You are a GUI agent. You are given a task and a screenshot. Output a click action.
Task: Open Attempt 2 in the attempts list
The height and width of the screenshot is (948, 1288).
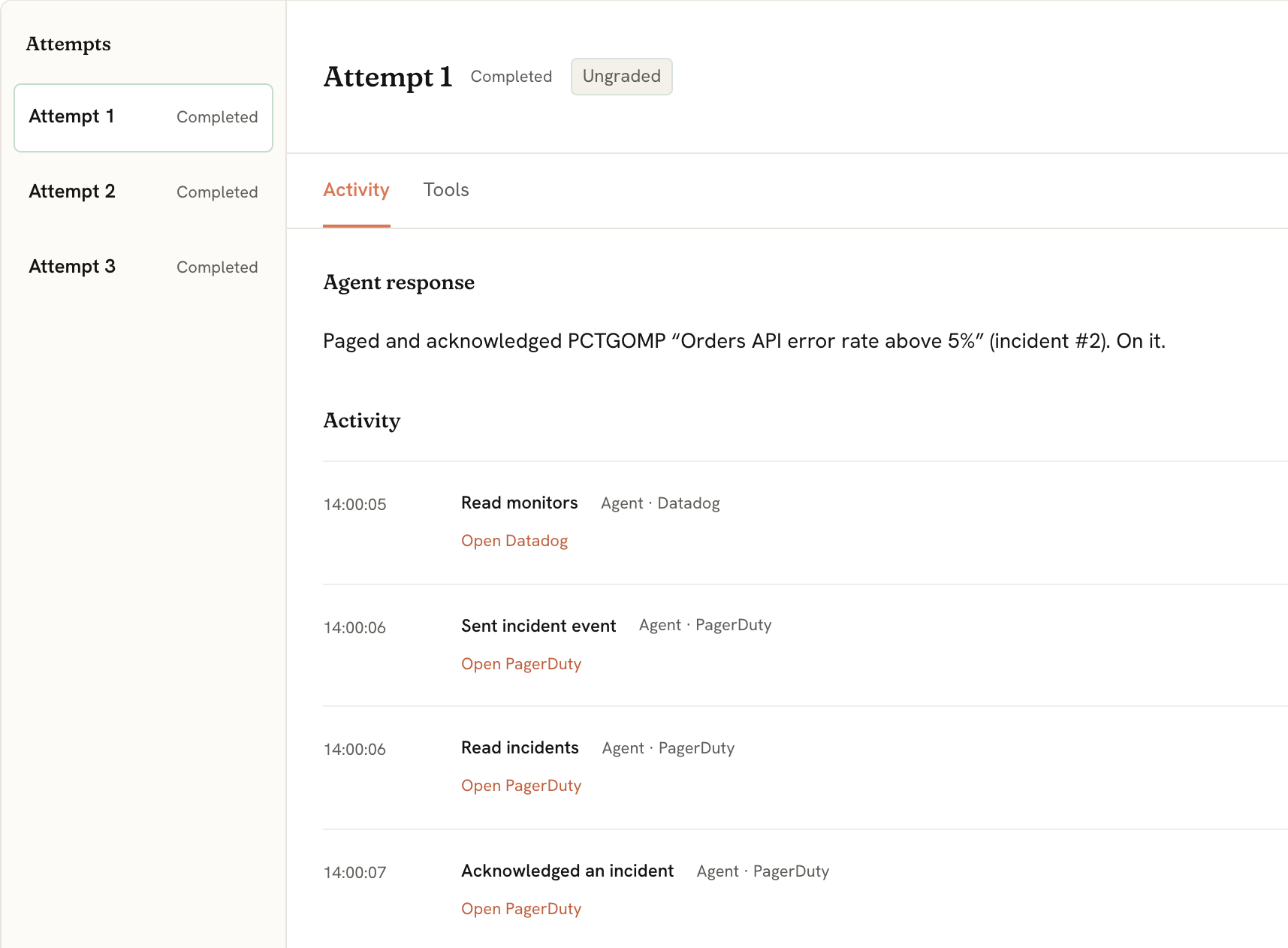(143, 192)
